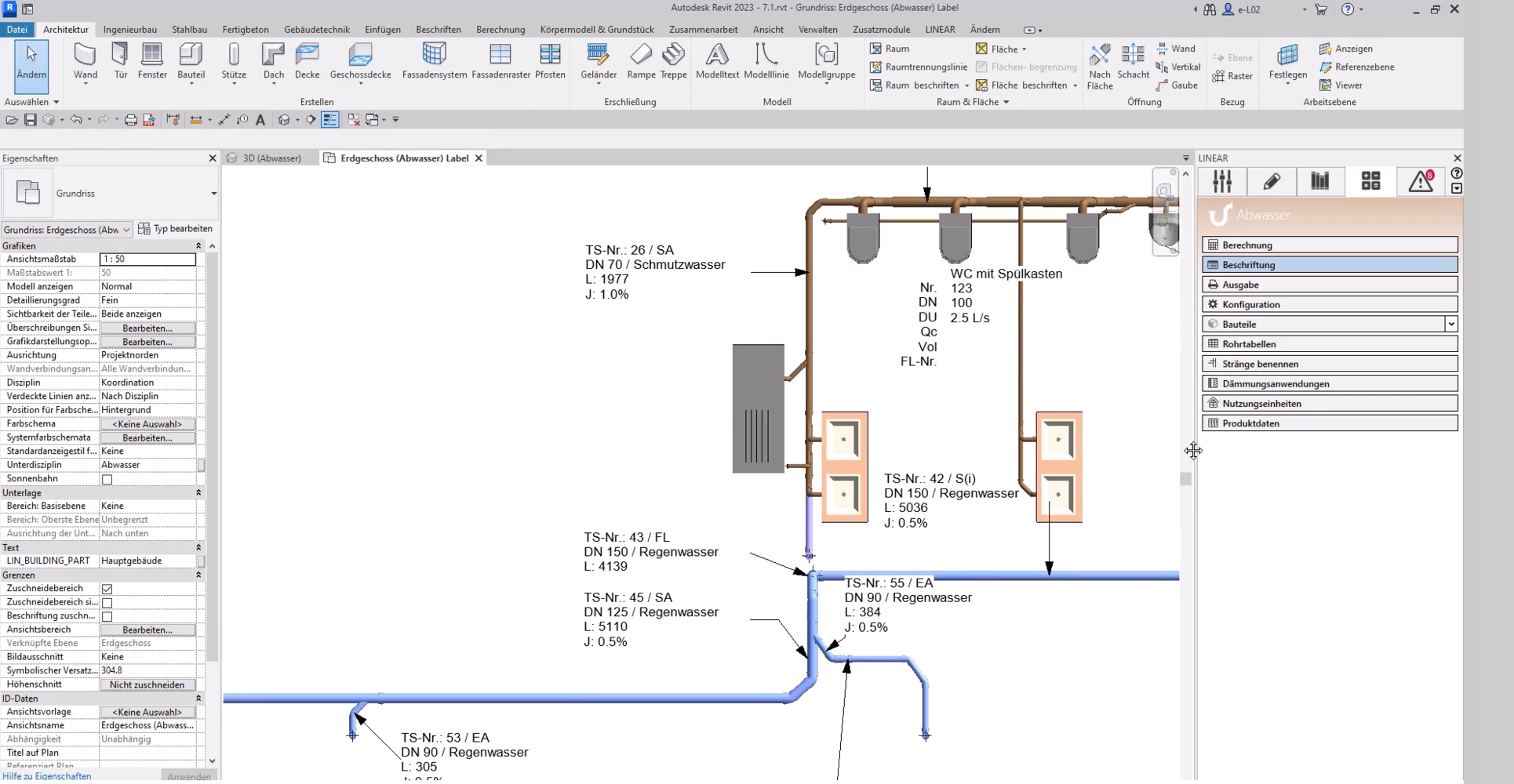Viewport: 1514px width, 784px height.
Task: Click the Ansichtsmaßstab 1:50 field
Action: (x=147, y=259)
